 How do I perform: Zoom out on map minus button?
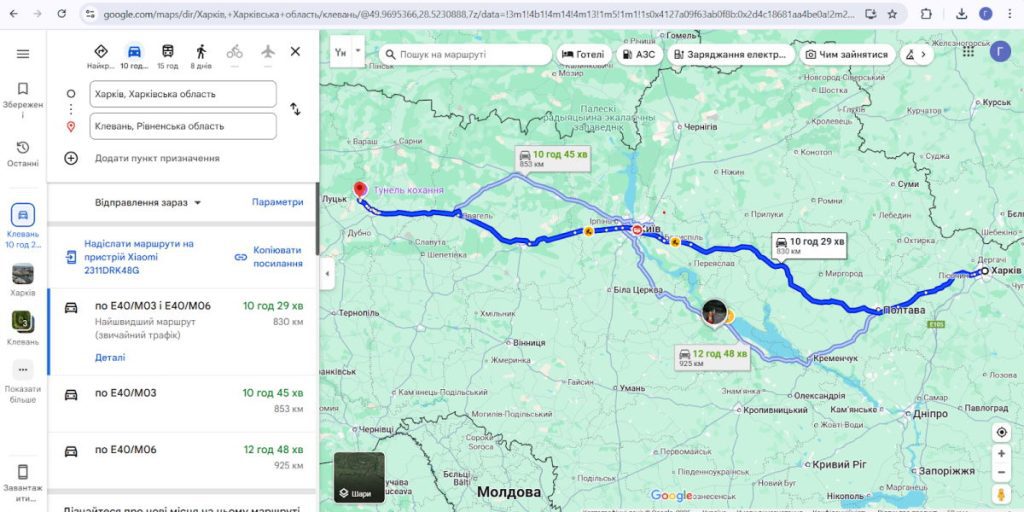tap(1001, 472)
